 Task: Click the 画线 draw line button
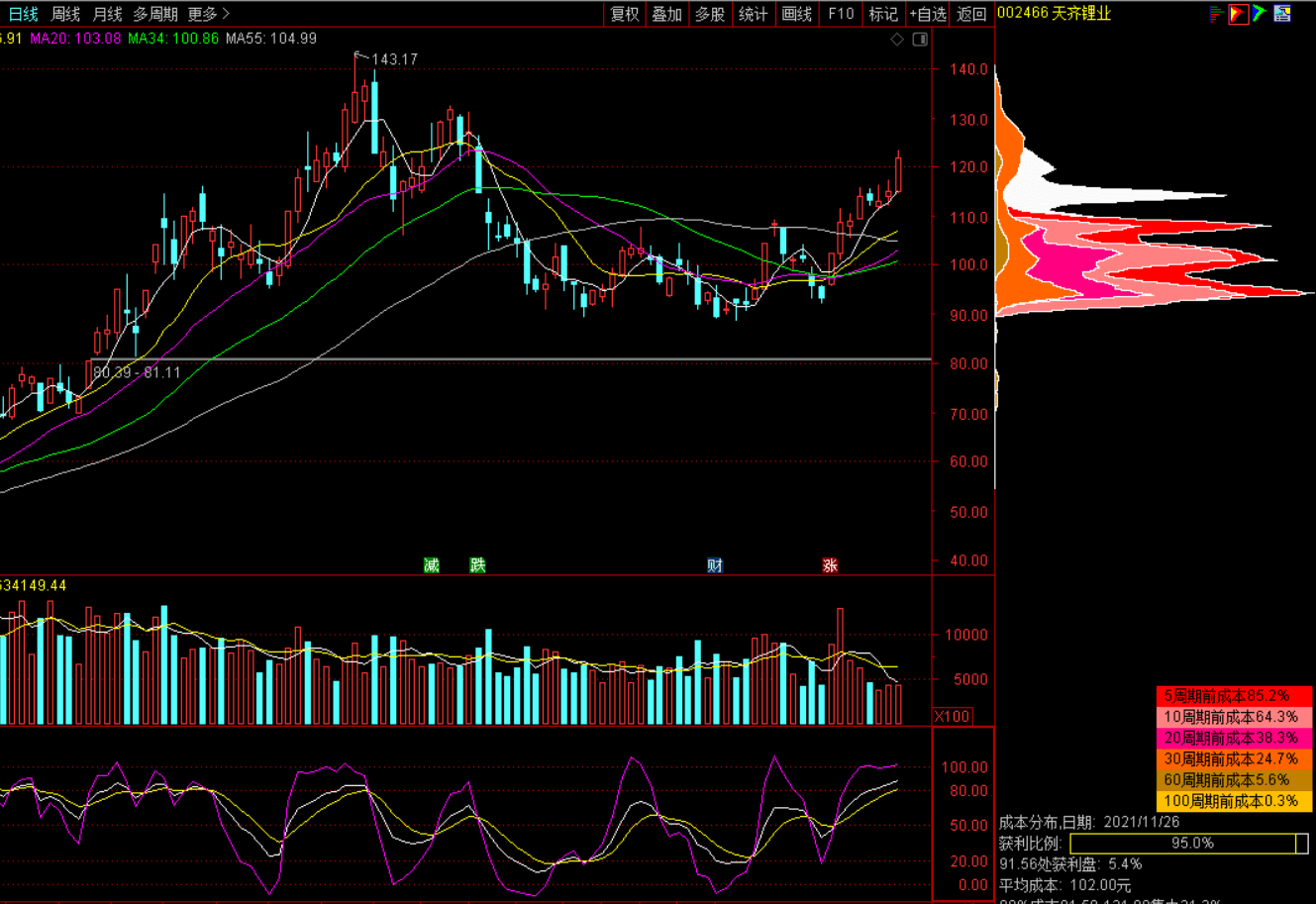pos(797,14)
